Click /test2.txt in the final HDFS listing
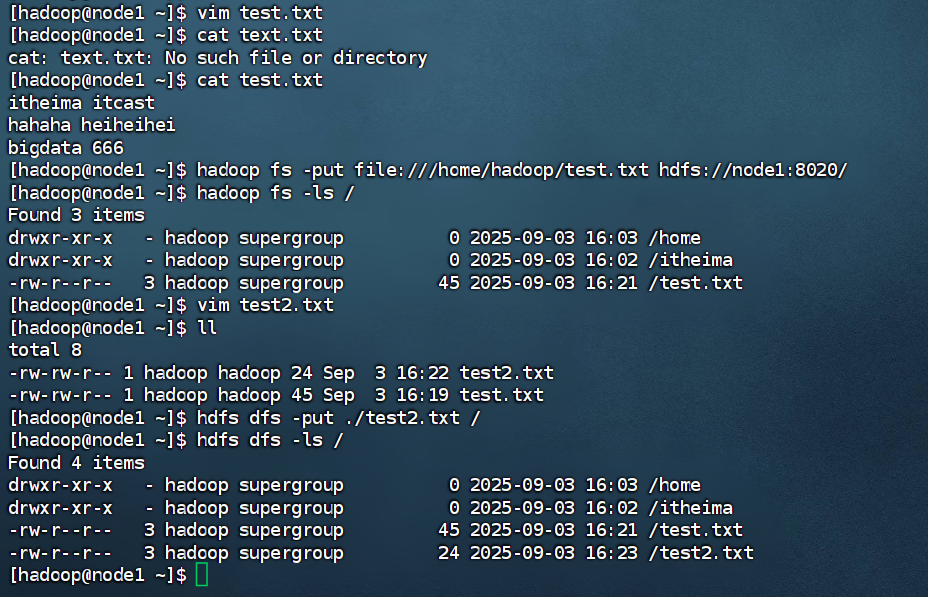Screen dimensions: 928x597 click(700, 553)
